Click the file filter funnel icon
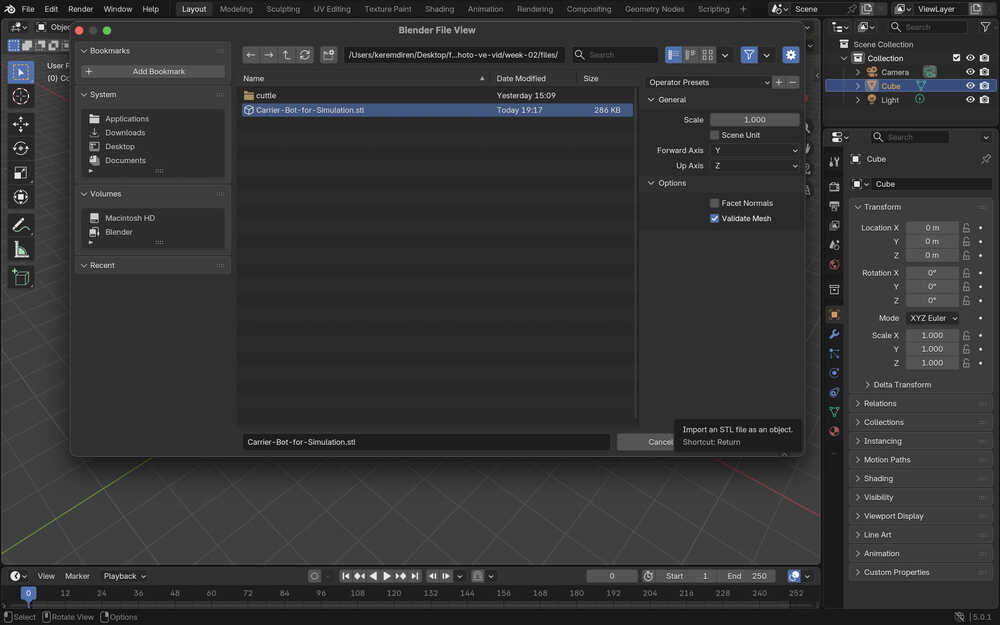Viewport: 1000px width, 625px height. [748, 55]
